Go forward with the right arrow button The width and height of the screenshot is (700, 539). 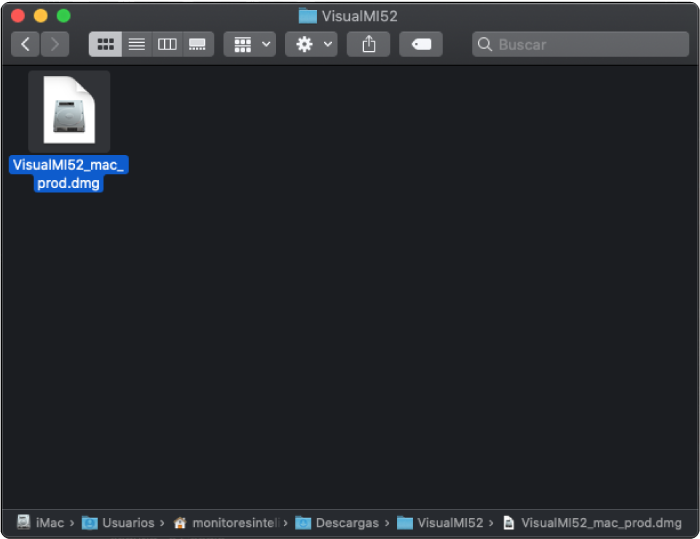click(x=55, y=44)
